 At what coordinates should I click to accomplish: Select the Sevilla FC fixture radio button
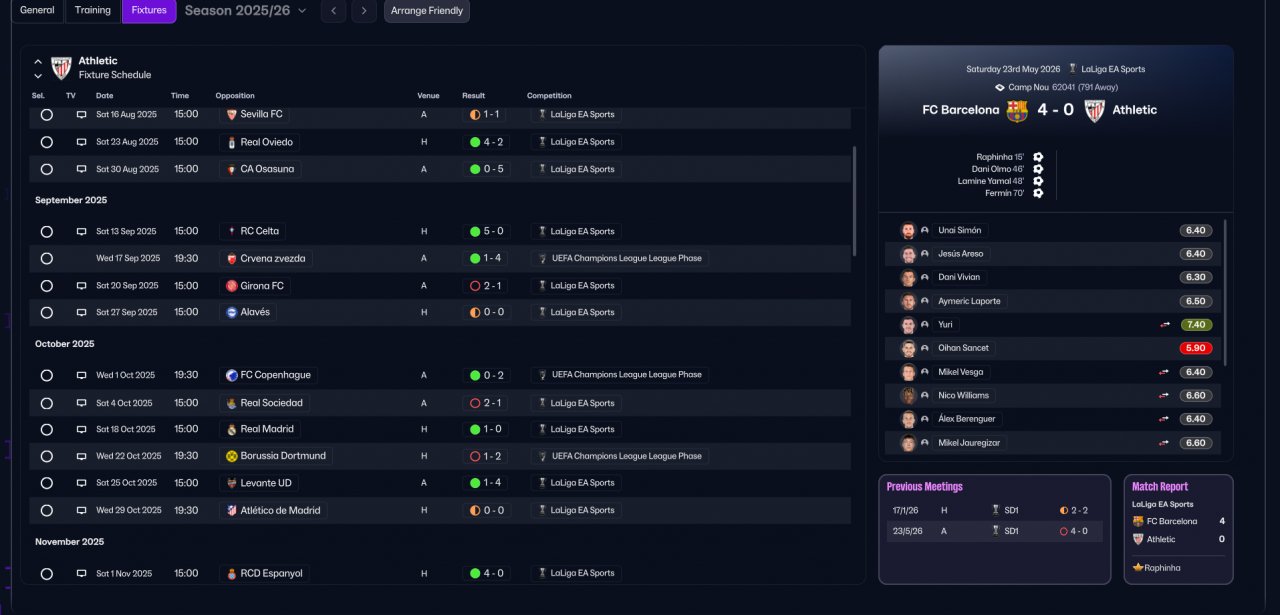click(x=46, y=115)
